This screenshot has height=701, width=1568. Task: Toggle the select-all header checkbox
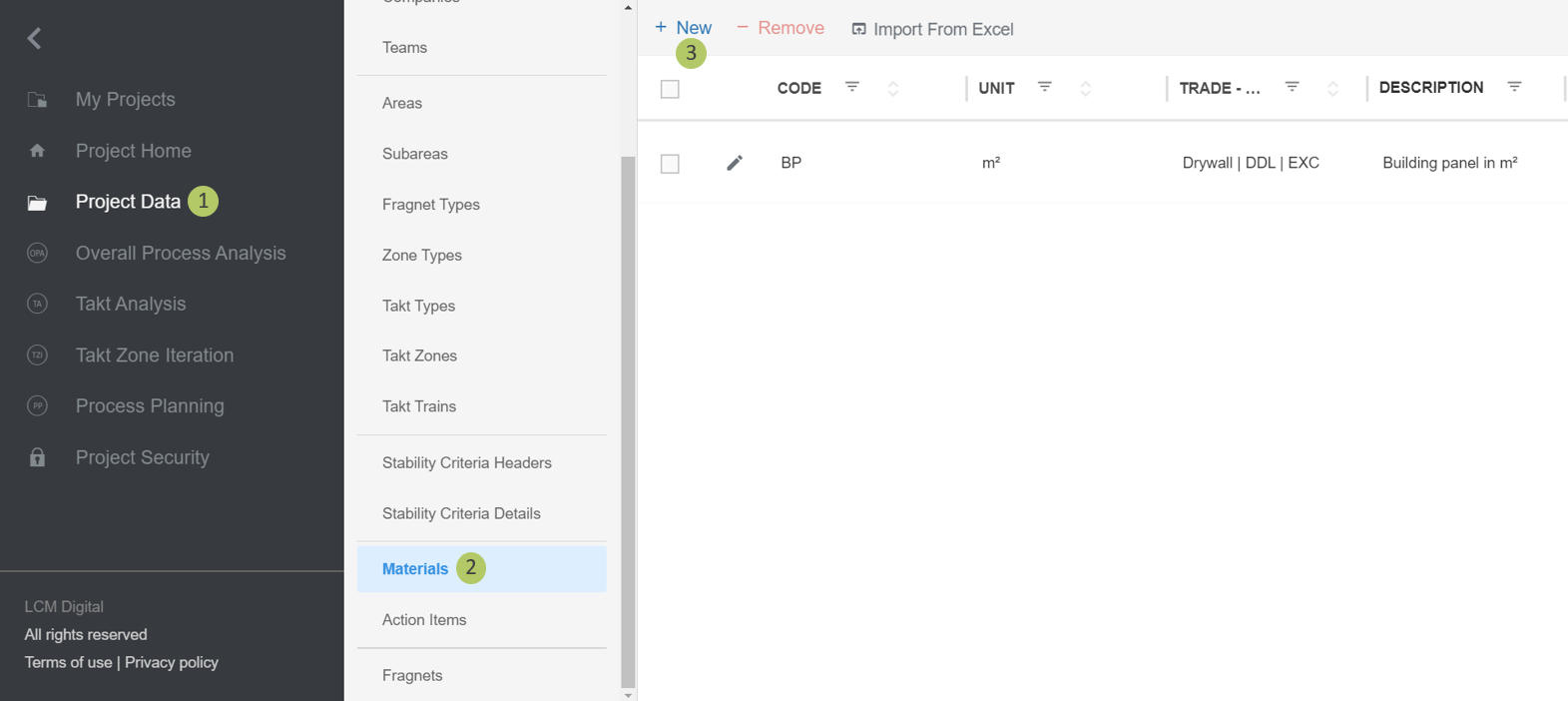tap(670, 89)
